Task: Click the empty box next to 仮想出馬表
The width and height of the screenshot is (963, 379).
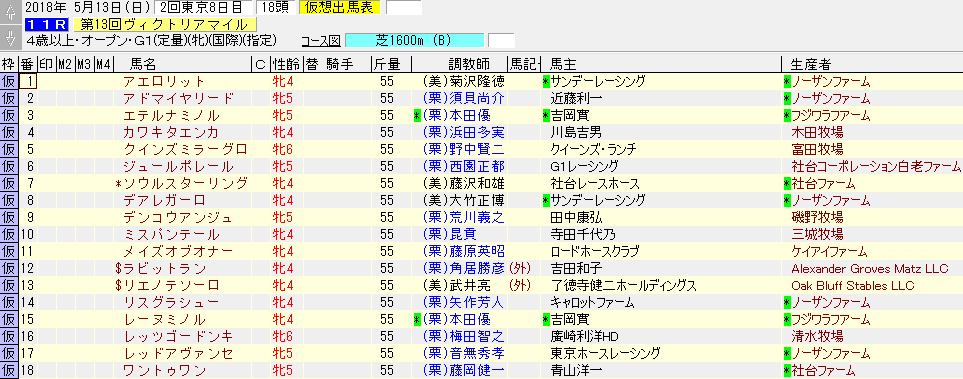Action: tap(404, 8)
